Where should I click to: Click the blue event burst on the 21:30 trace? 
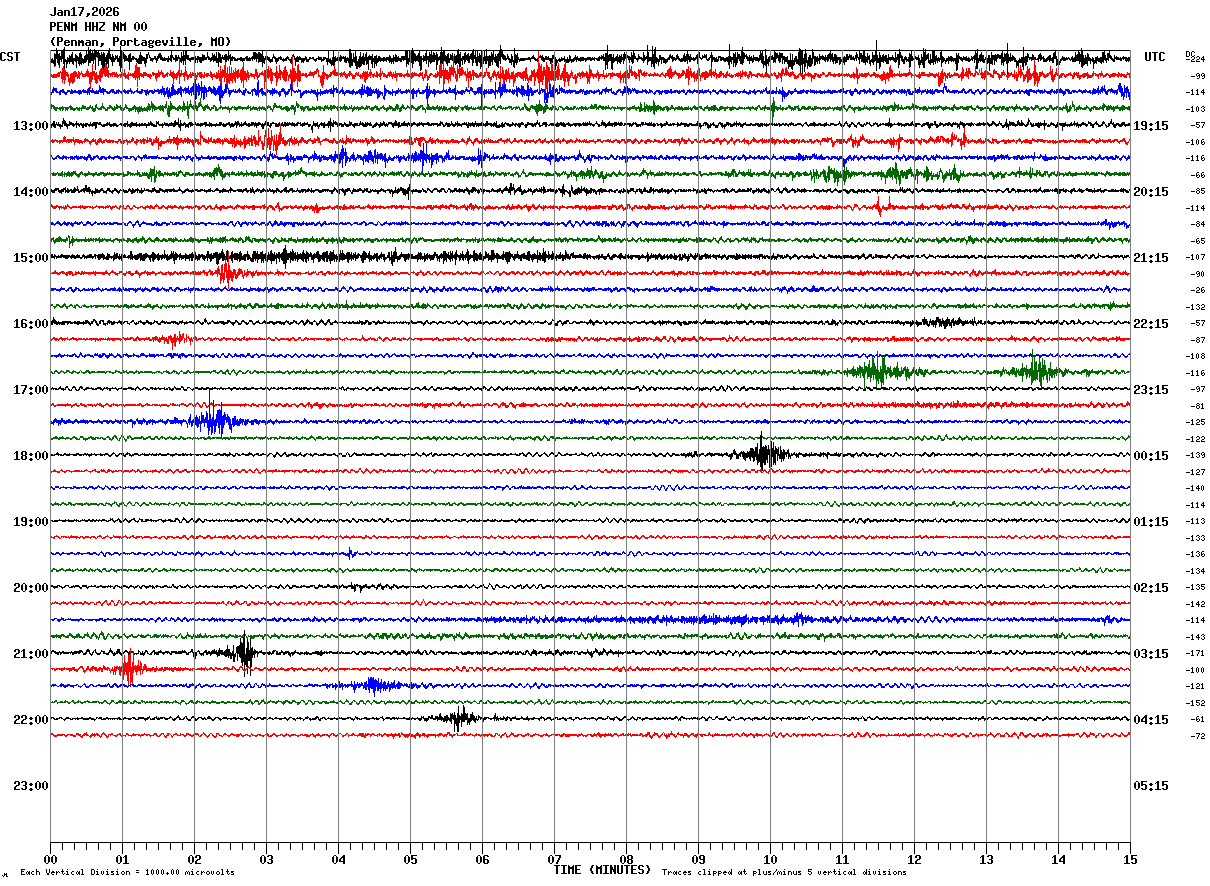(x=373, y=685)
